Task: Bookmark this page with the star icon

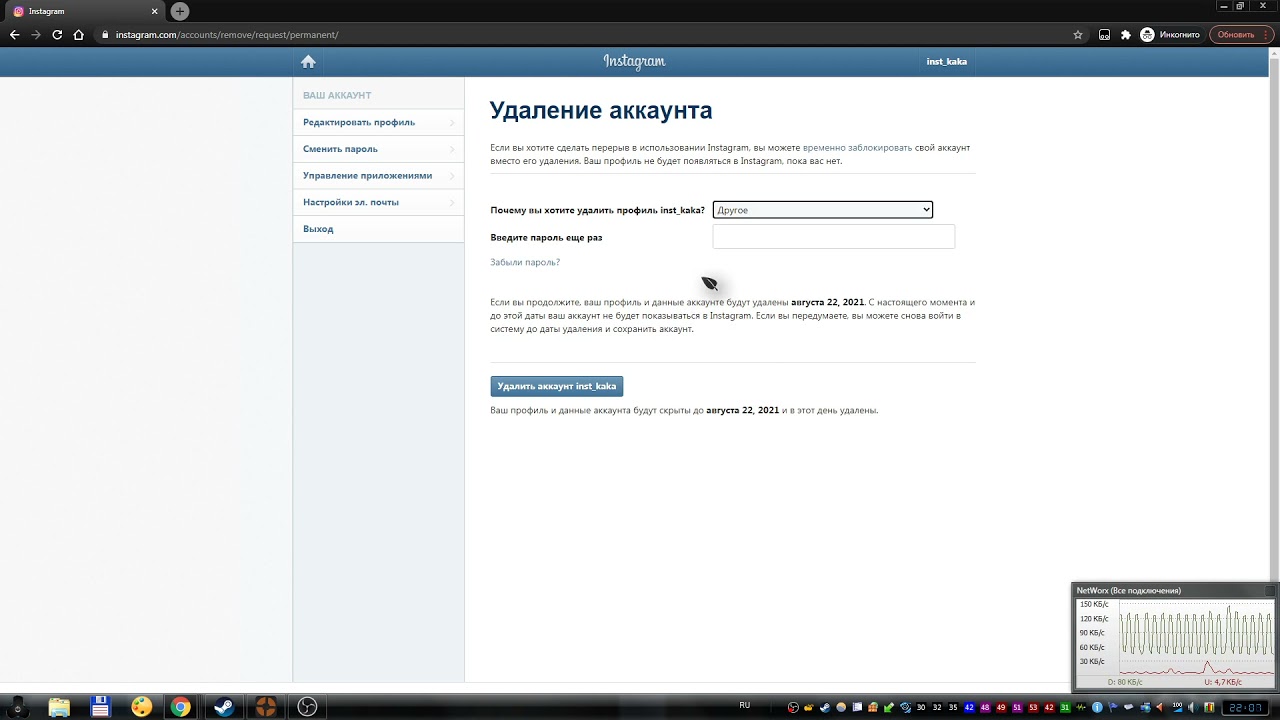Action: (x=1078, y=34)
